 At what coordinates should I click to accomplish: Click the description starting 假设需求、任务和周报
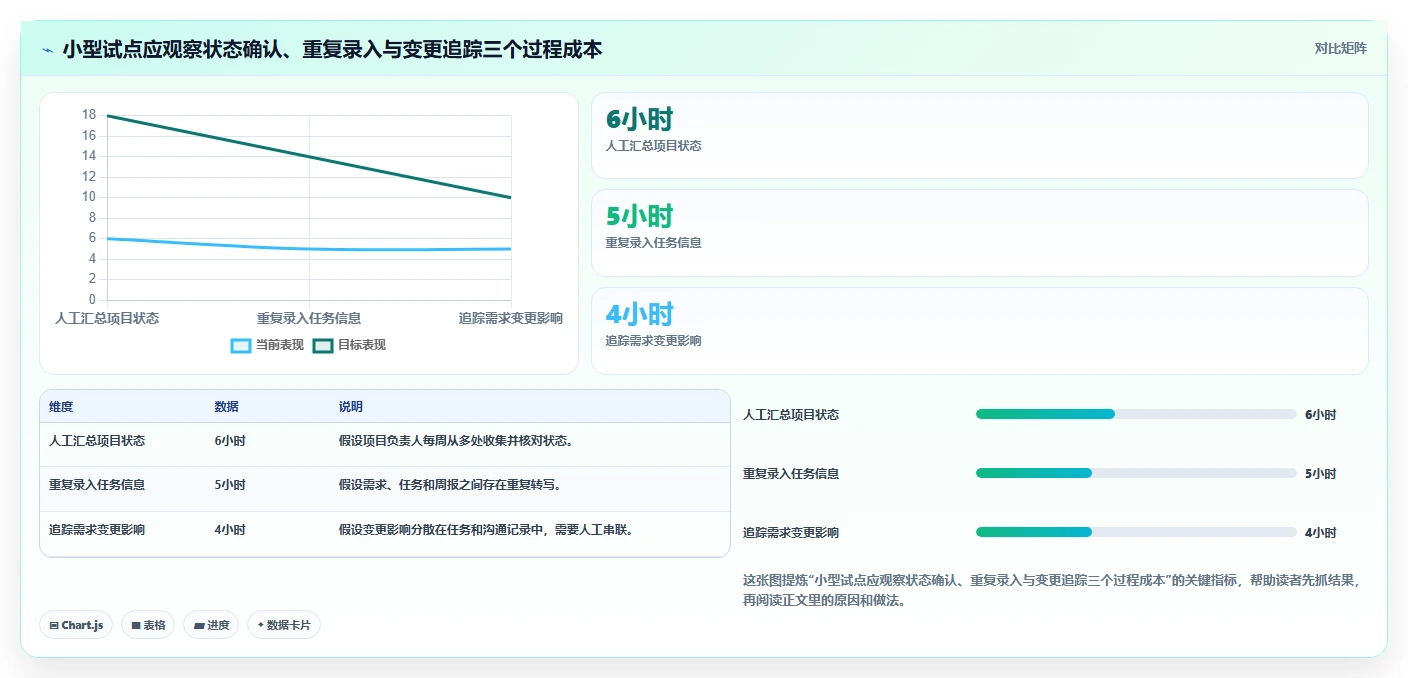click(x=450, y=485)
